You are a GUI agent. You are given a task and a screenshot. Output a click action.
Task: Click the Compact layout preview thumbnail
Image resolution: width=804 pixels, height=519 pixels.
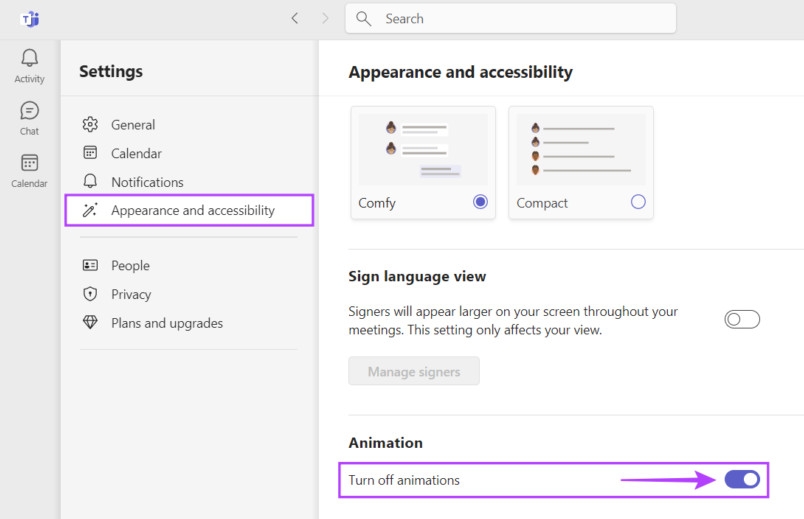581,149
